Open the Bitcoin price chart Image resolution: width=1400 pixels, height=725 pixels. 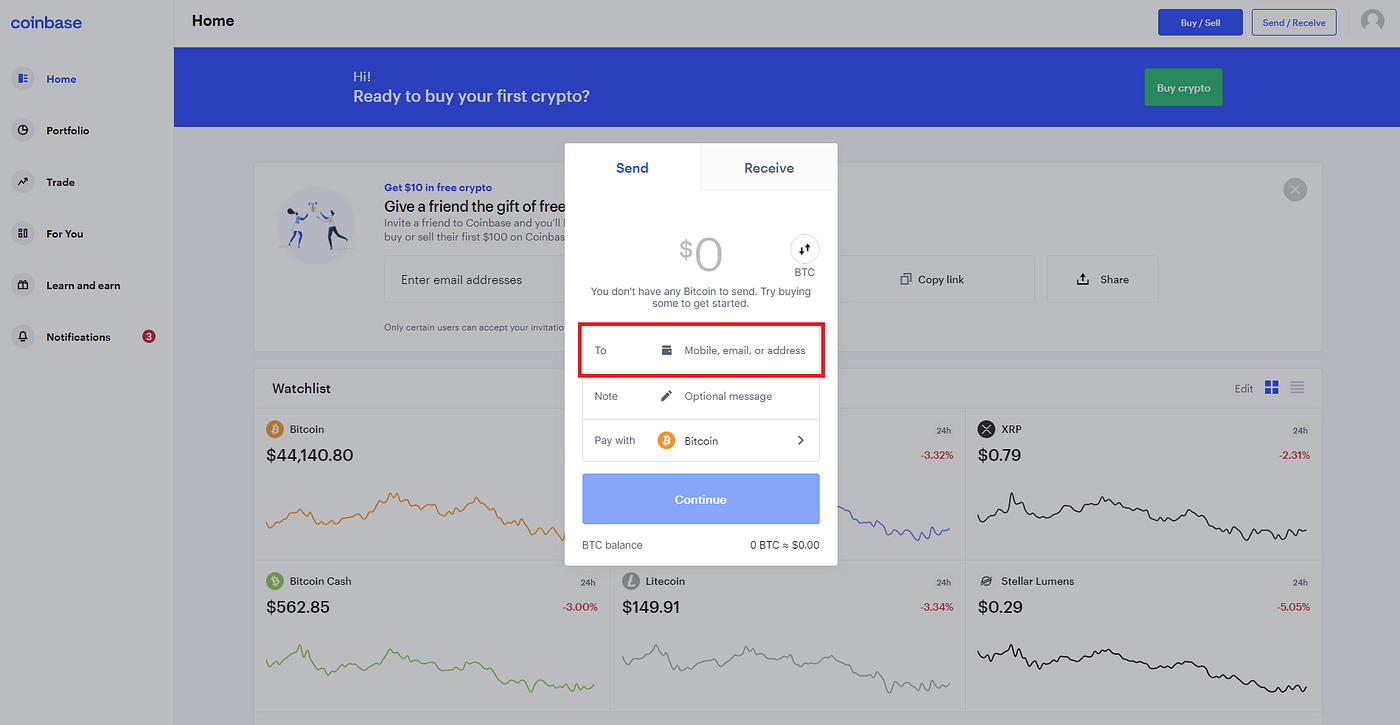tap(415, 516)
